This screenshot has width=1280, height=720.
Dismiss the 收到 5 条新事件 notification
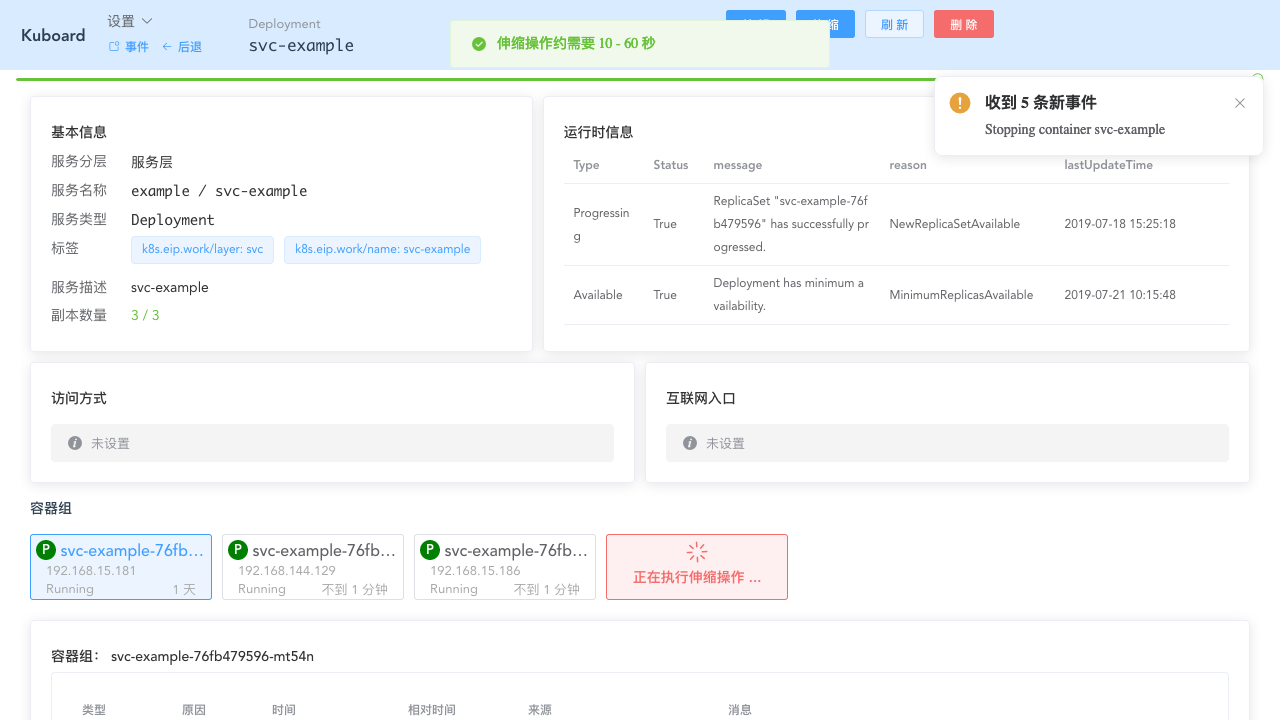coord(1240,103)
